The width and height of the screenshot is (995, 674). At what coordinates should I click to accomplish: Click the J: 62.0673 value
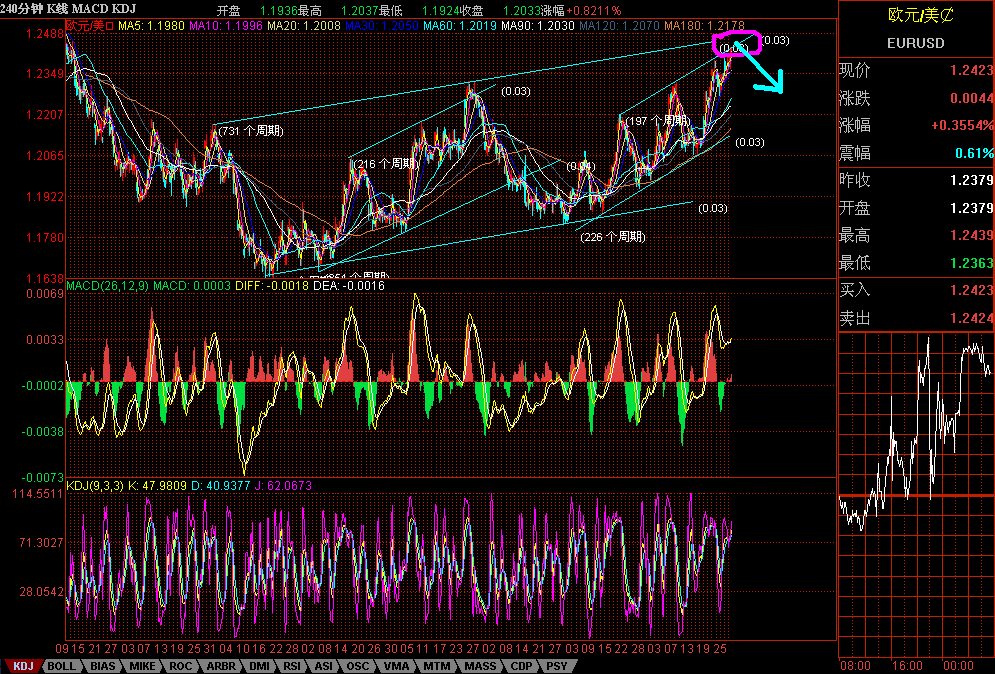pyautogui.click(x=283, y=486)
